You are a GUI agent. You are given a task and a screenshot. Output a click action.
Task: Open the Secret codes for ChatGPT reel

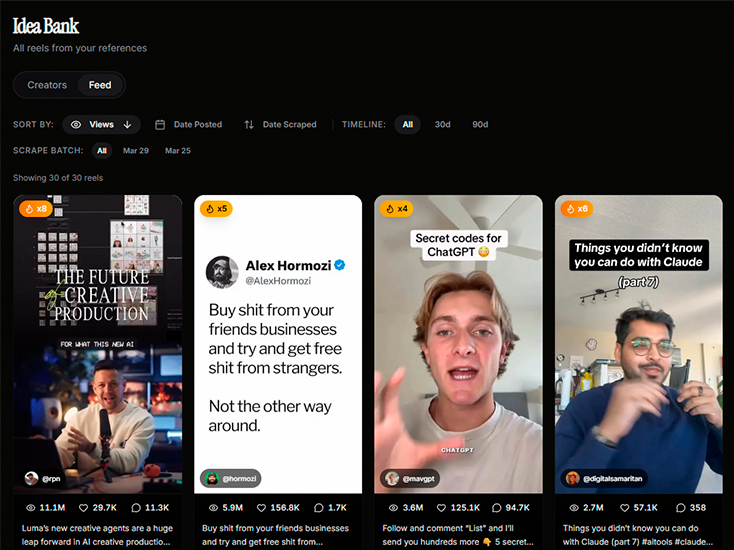pyautogui.click(x=458, y=344)
